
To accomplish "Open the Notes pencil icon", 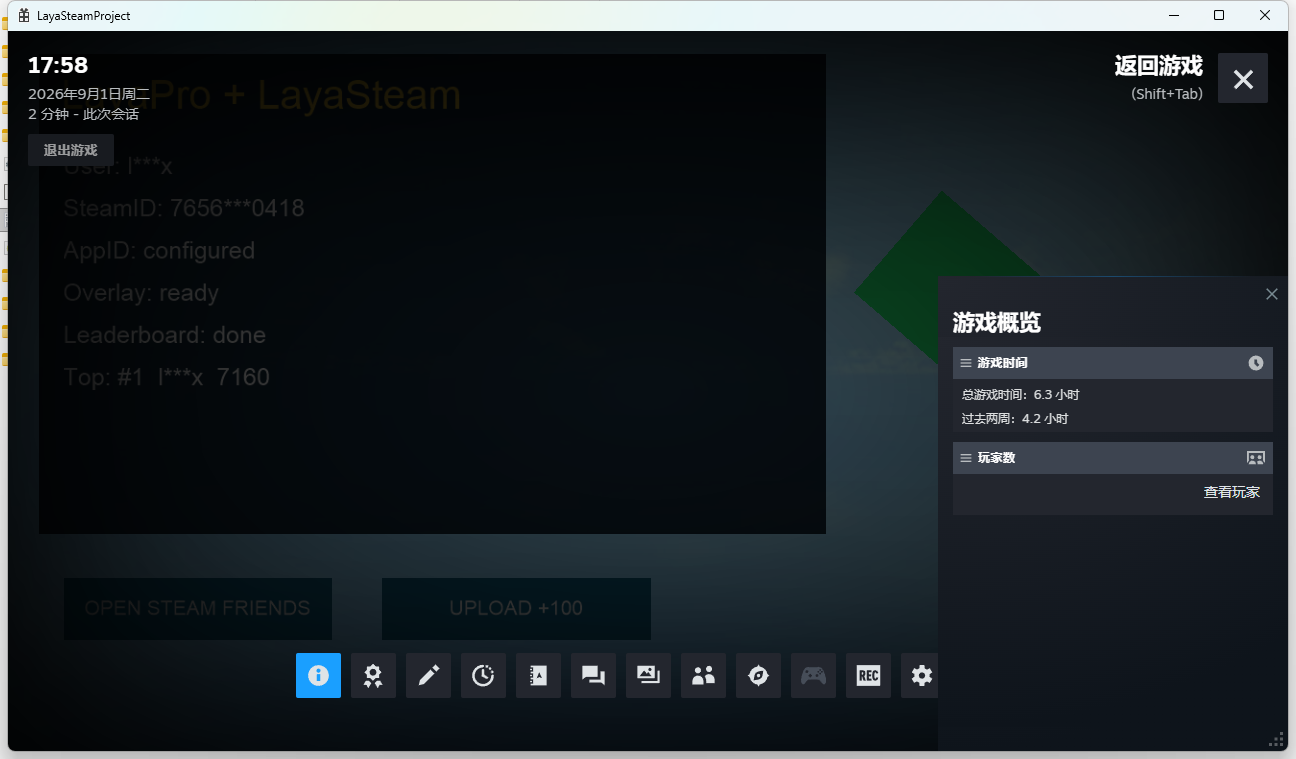I will (x=428, y=675).
